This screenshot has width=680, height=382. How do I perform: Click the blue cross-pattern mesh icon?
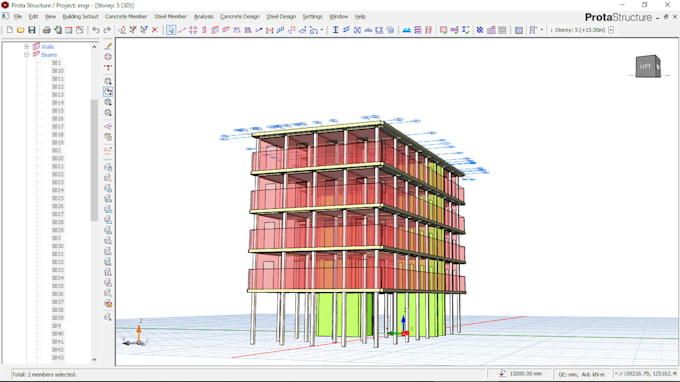click(480, 30)
